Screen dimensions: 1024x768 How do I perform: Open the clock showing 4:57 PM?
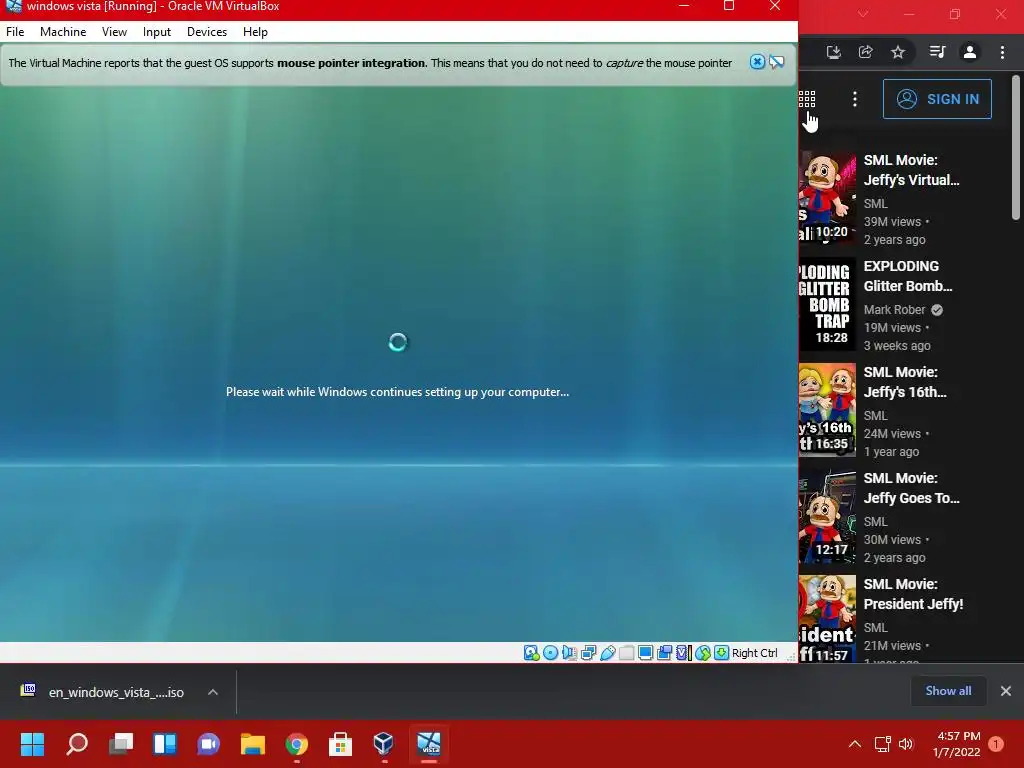pos(957,744)
